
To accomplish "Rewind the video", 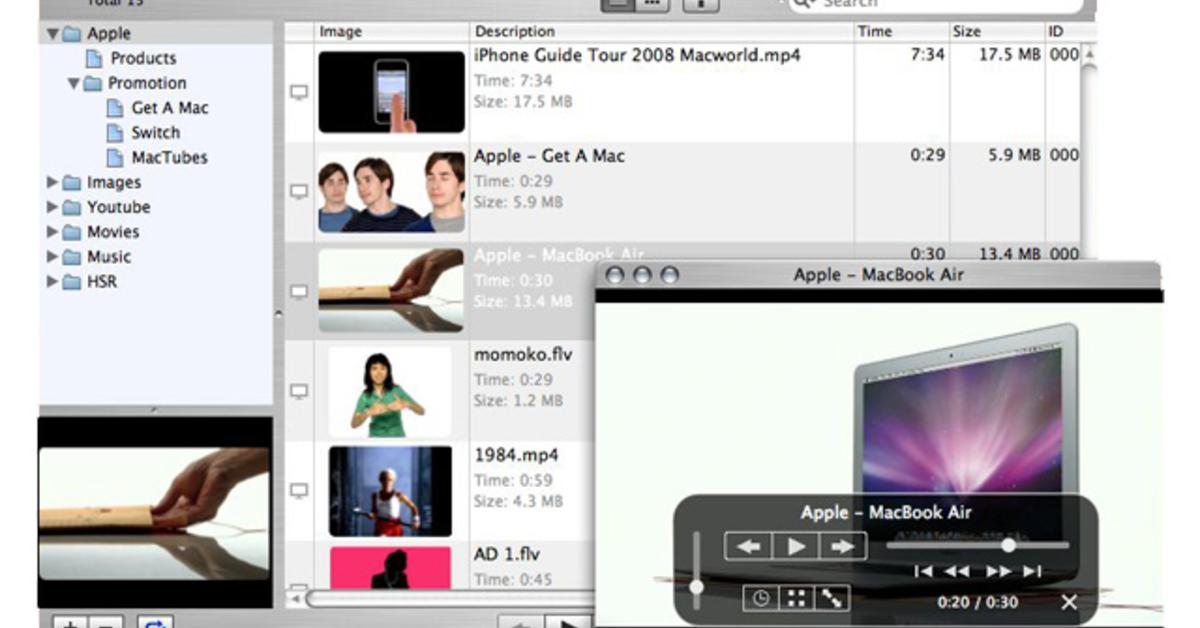I will click(957, 572).
